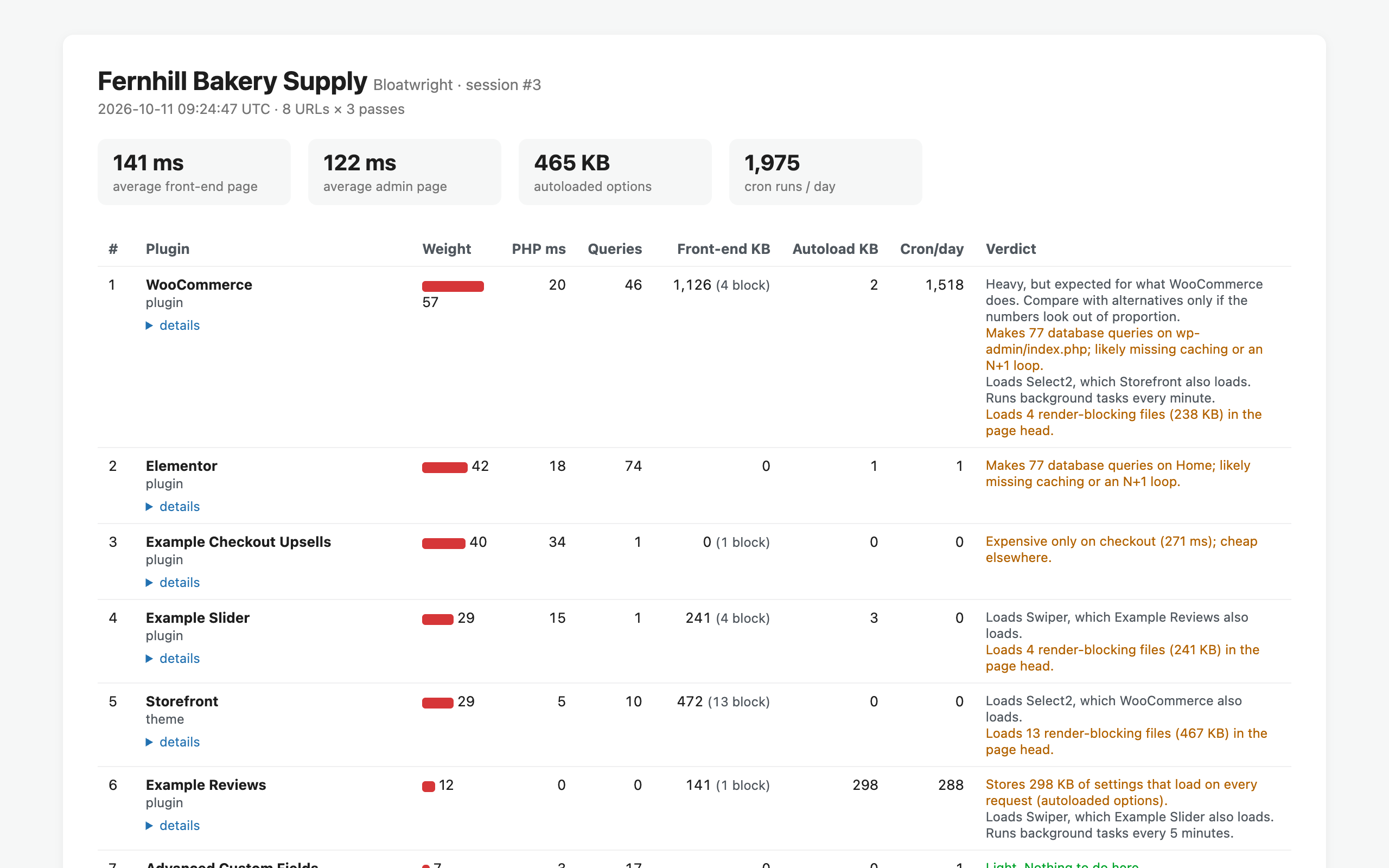Select the 141 ms average front-end card

pyautogui.click(x=194, y=171)
